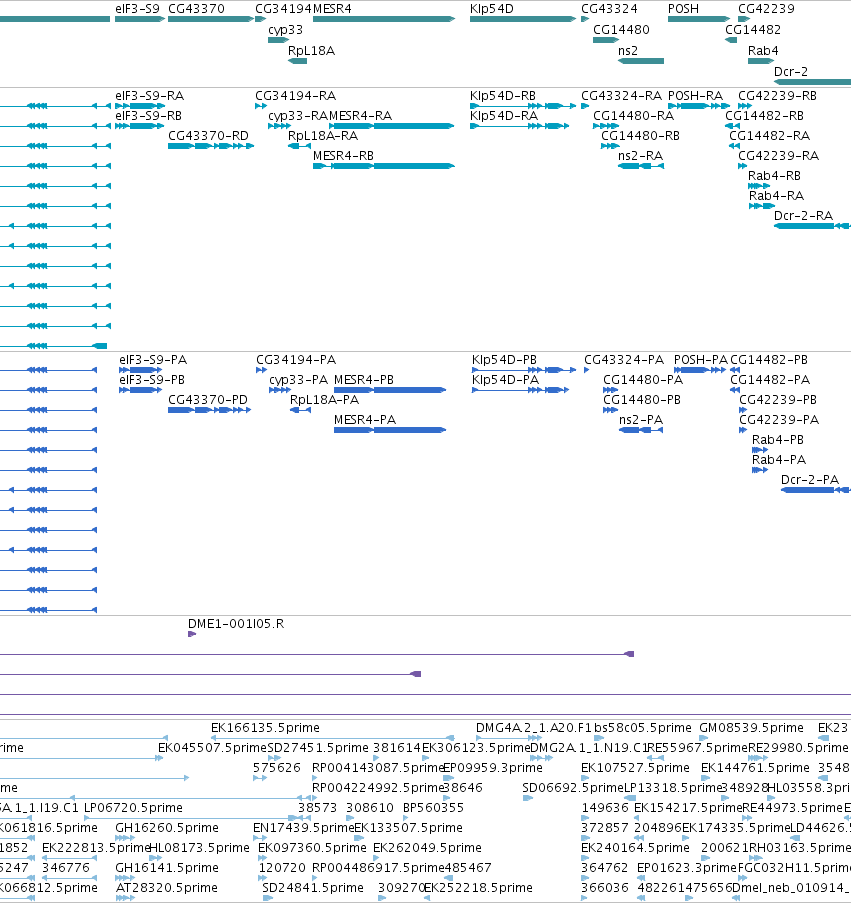Select protein eIF3-S9-PA
The height and width of the screenshot is (903, 851).
(x=140, y=370)
